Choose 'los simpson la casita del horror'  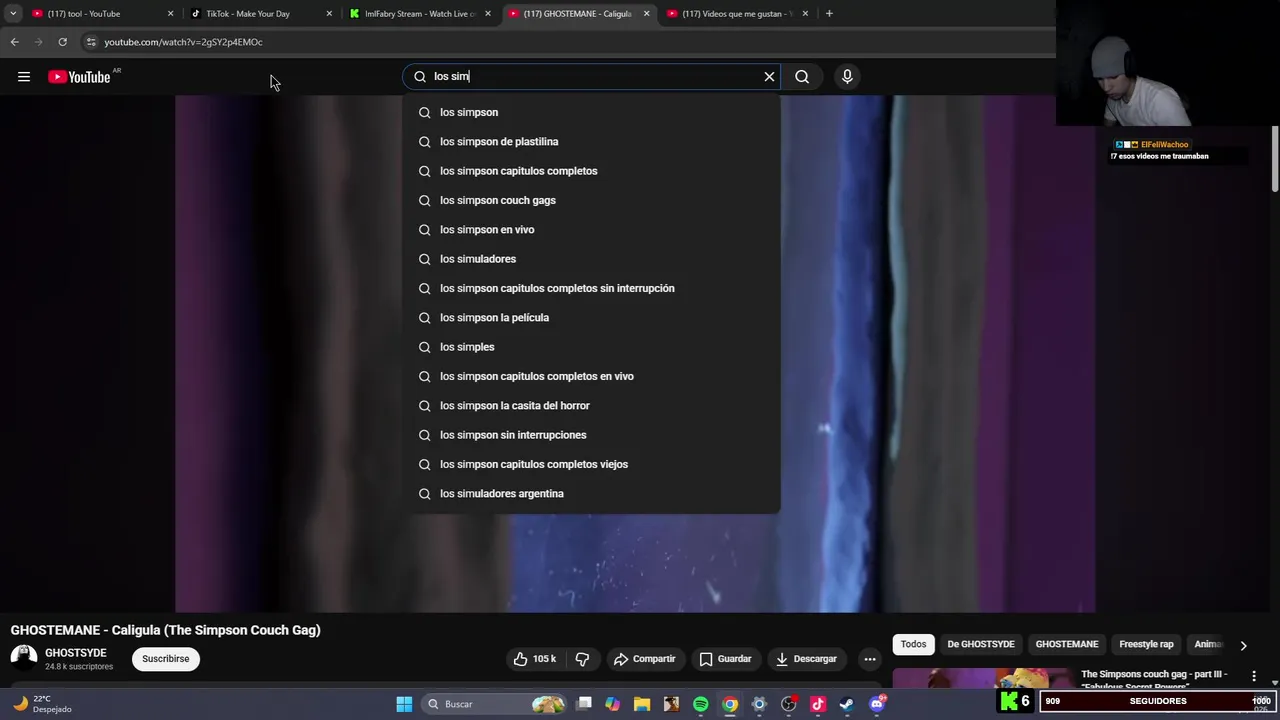[591, 405]
